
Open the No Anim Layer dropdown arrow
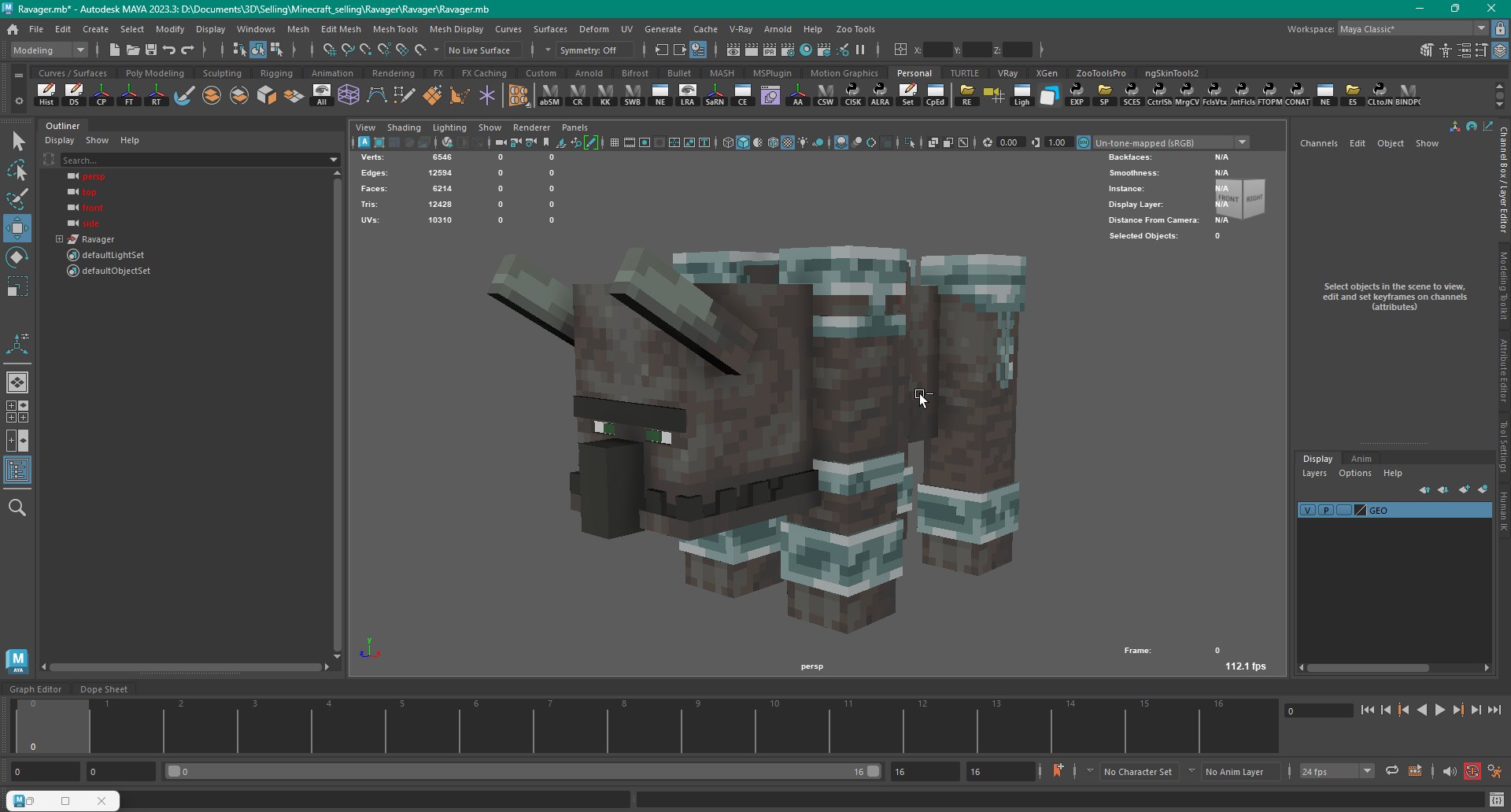1191,771
